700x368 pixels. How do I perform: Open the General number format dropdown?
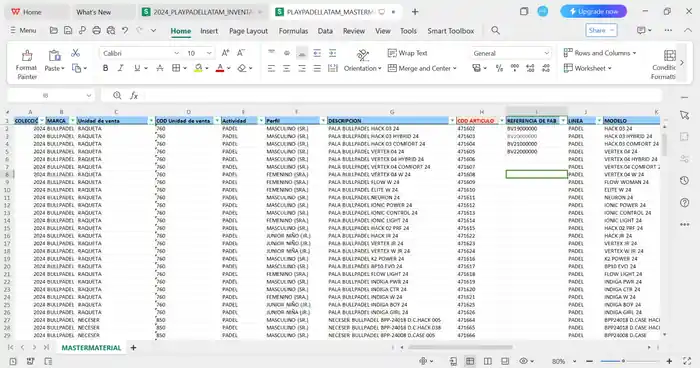(x=546, y=53)
